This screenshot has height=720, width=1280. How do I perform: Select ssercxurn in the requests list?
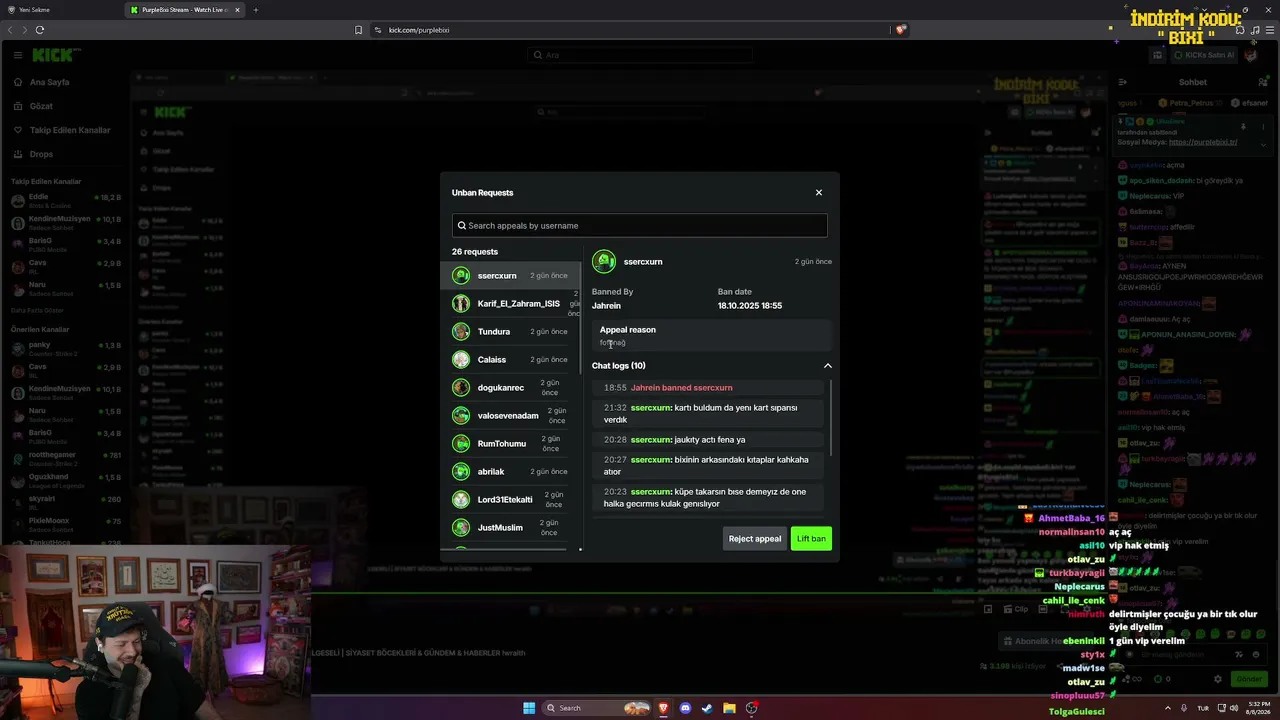(x=510, y=275)
